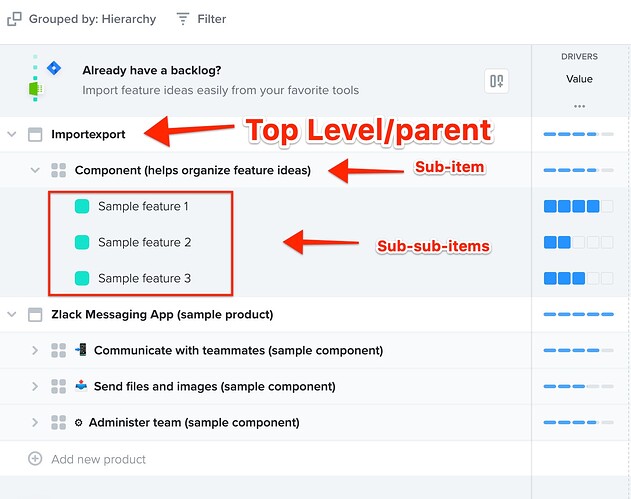This screenshot has height=499, width=631.
Task: Select the Value driver column header
Action: [x=579, y=79]
